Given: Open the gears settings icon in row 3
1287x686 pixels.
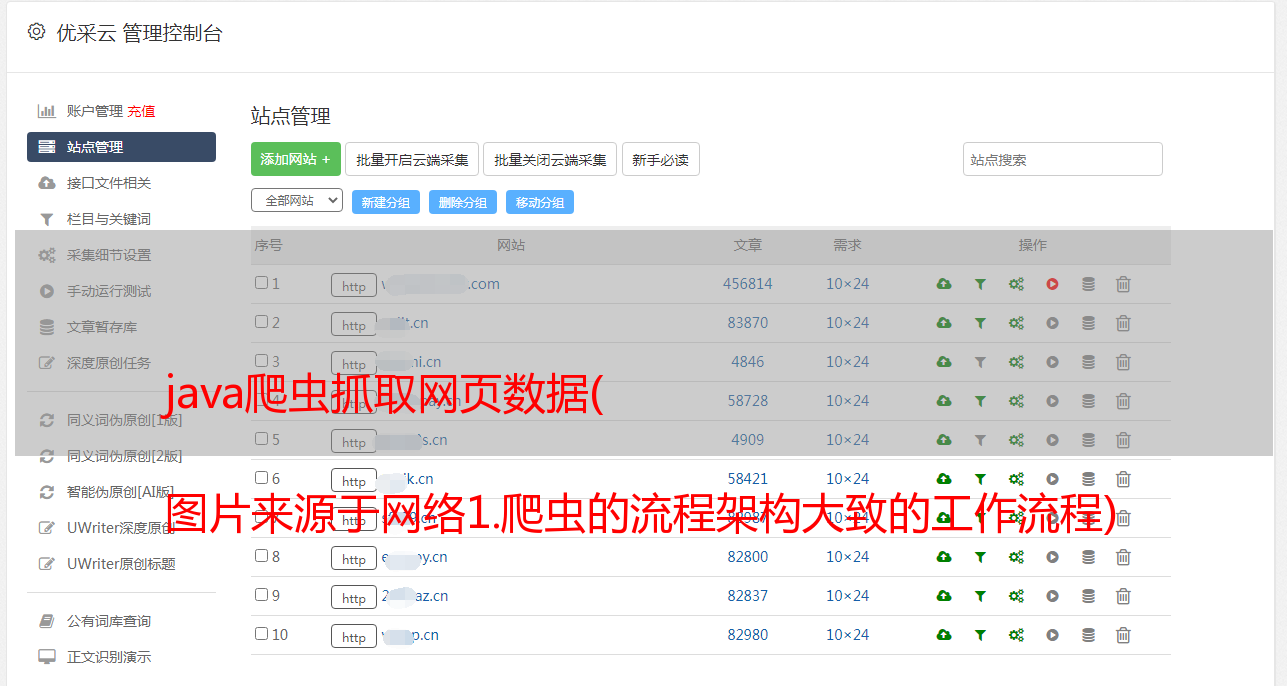Looking at the screenshot, I should 1016,362.
